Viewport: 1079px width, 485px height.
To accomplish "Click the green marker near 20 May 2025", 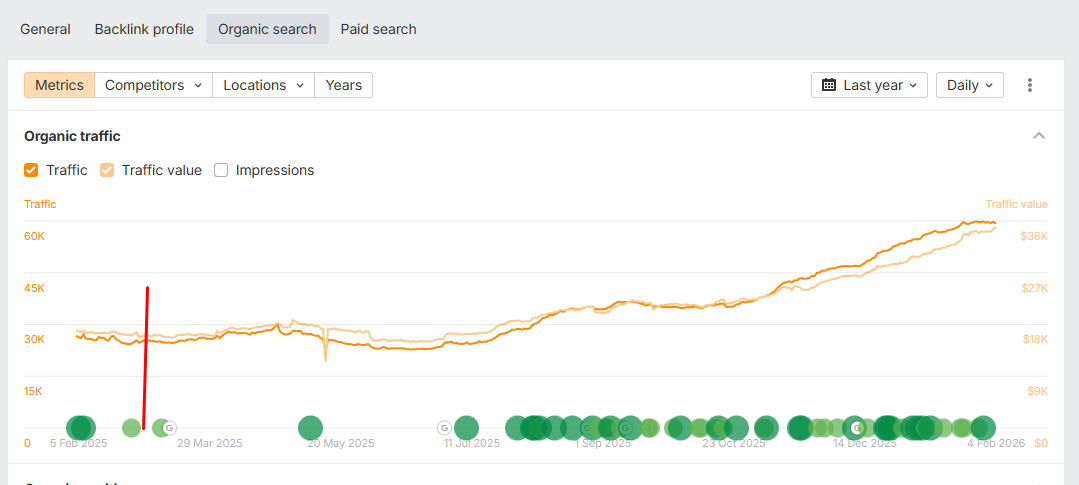I will pyautogui.click(x=311, y=428).
